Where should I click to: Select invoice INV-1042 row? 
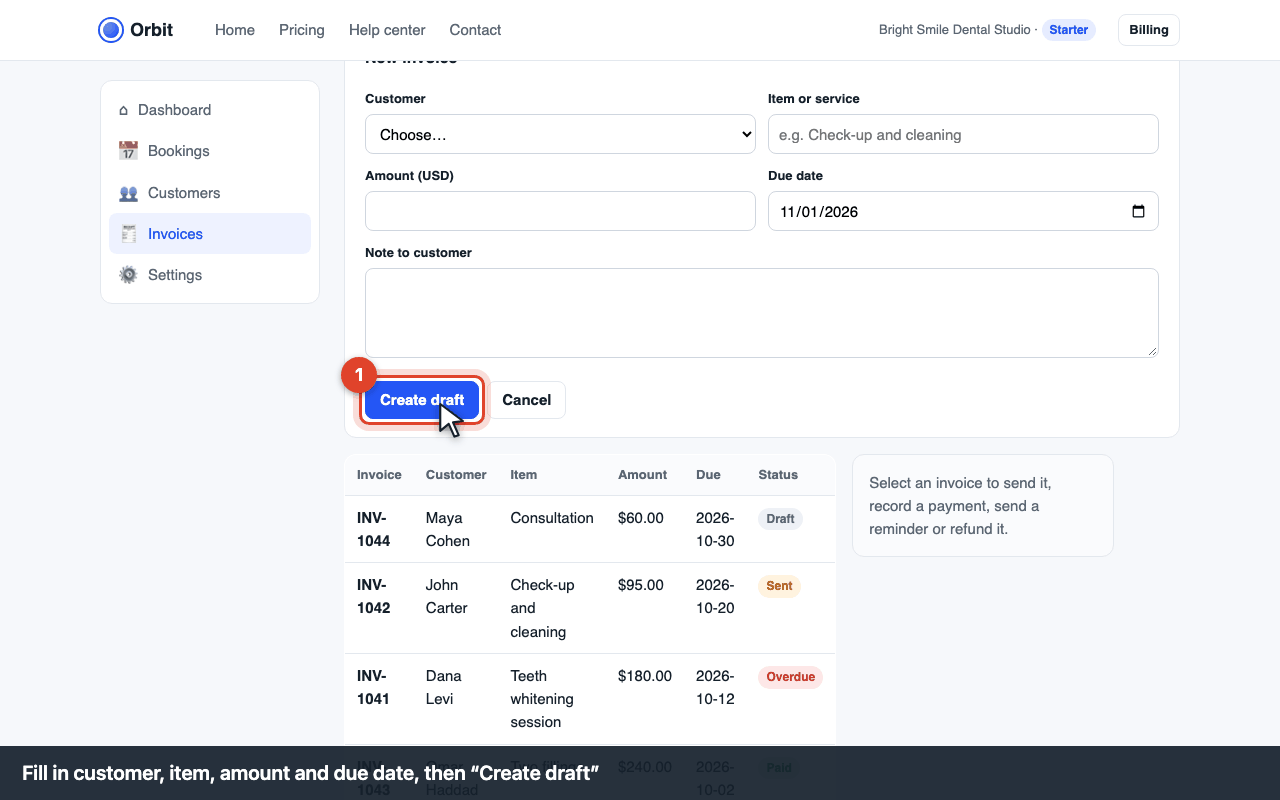(x=590, y=608)
